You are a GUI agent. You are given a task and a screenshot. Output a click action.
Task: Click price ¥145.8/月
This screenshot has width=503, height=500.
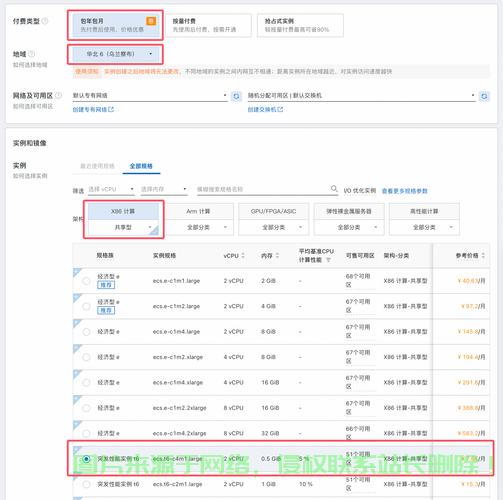click(x=471, y=332)
